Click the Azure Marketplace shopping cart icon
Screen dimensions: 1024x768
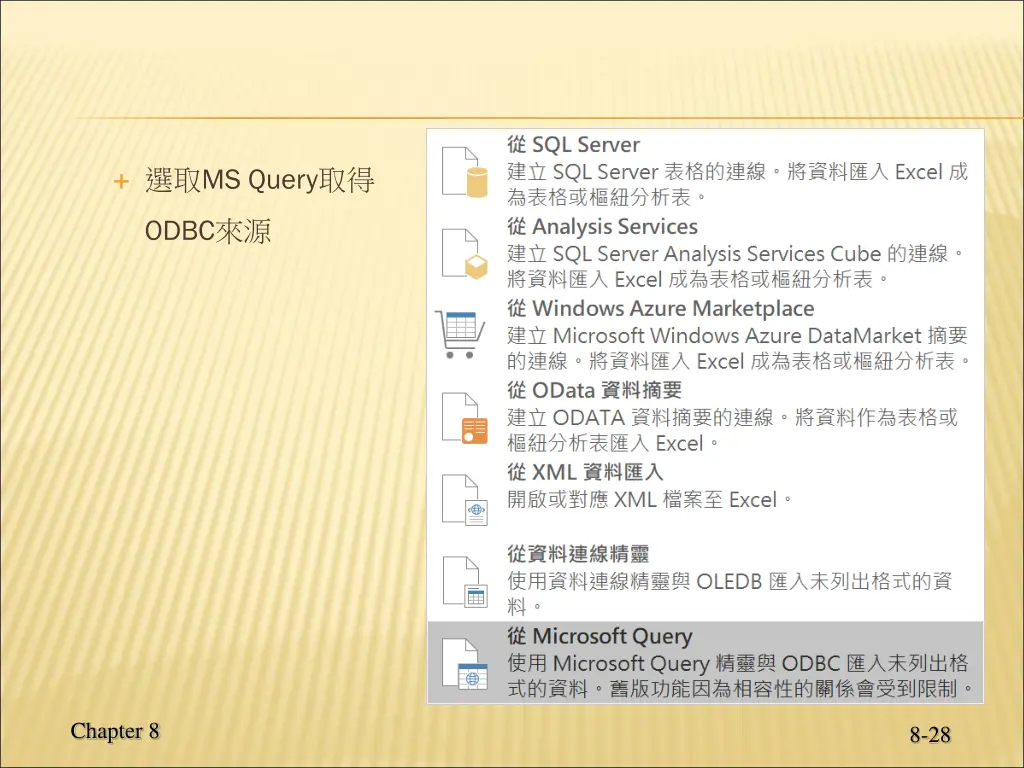[460, 334]
